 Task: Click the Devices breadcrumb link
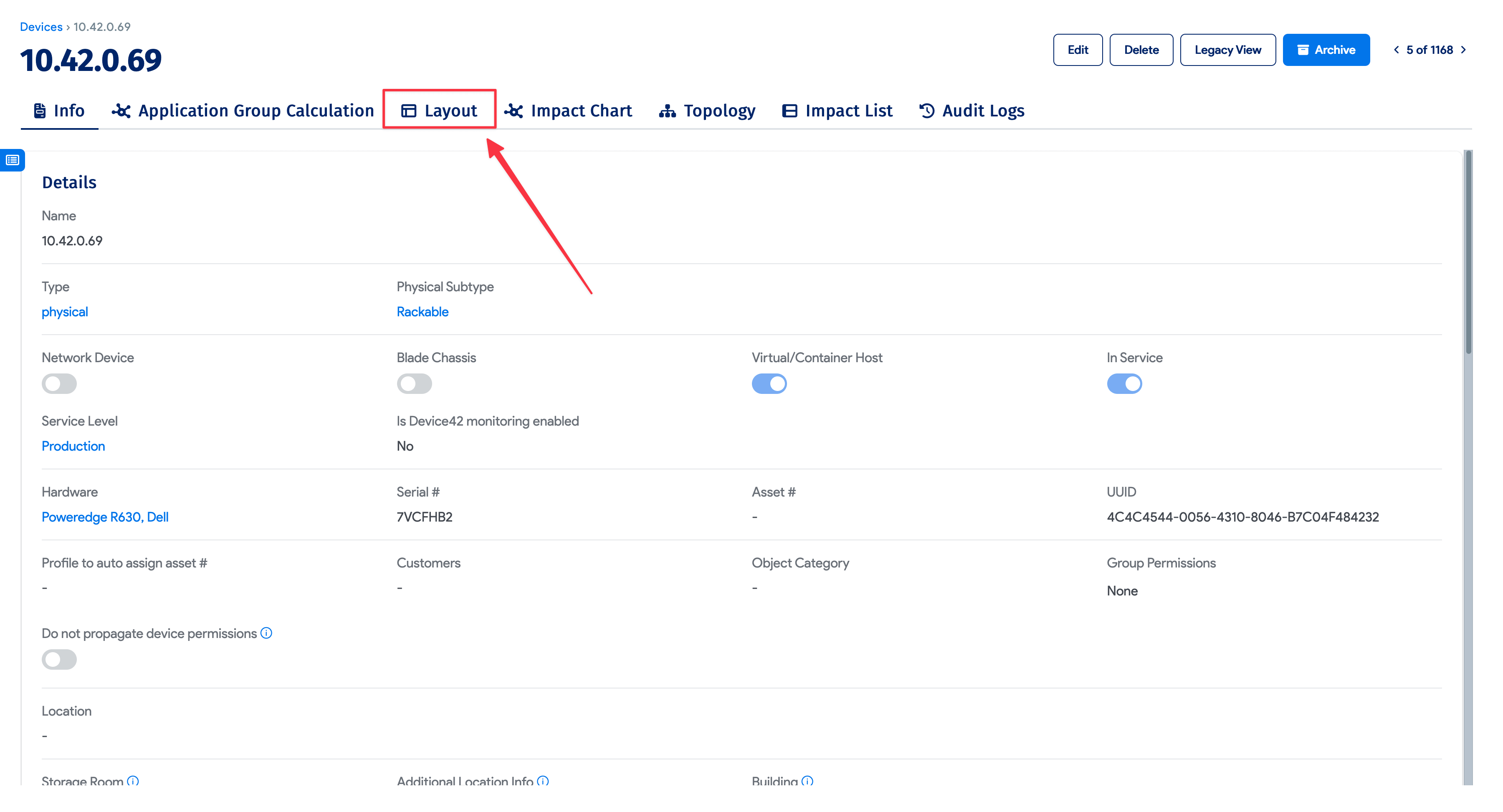coord(41,27)
